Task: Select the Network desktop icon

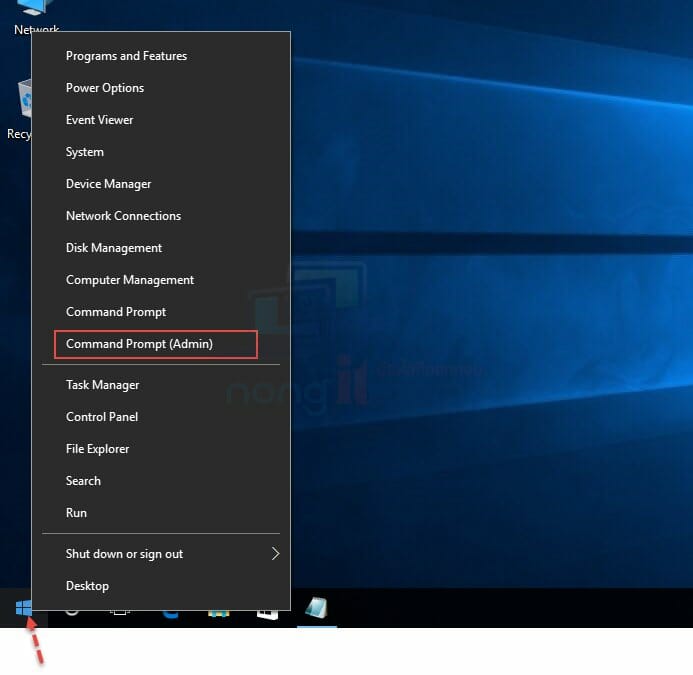Action: coord(35,18)
